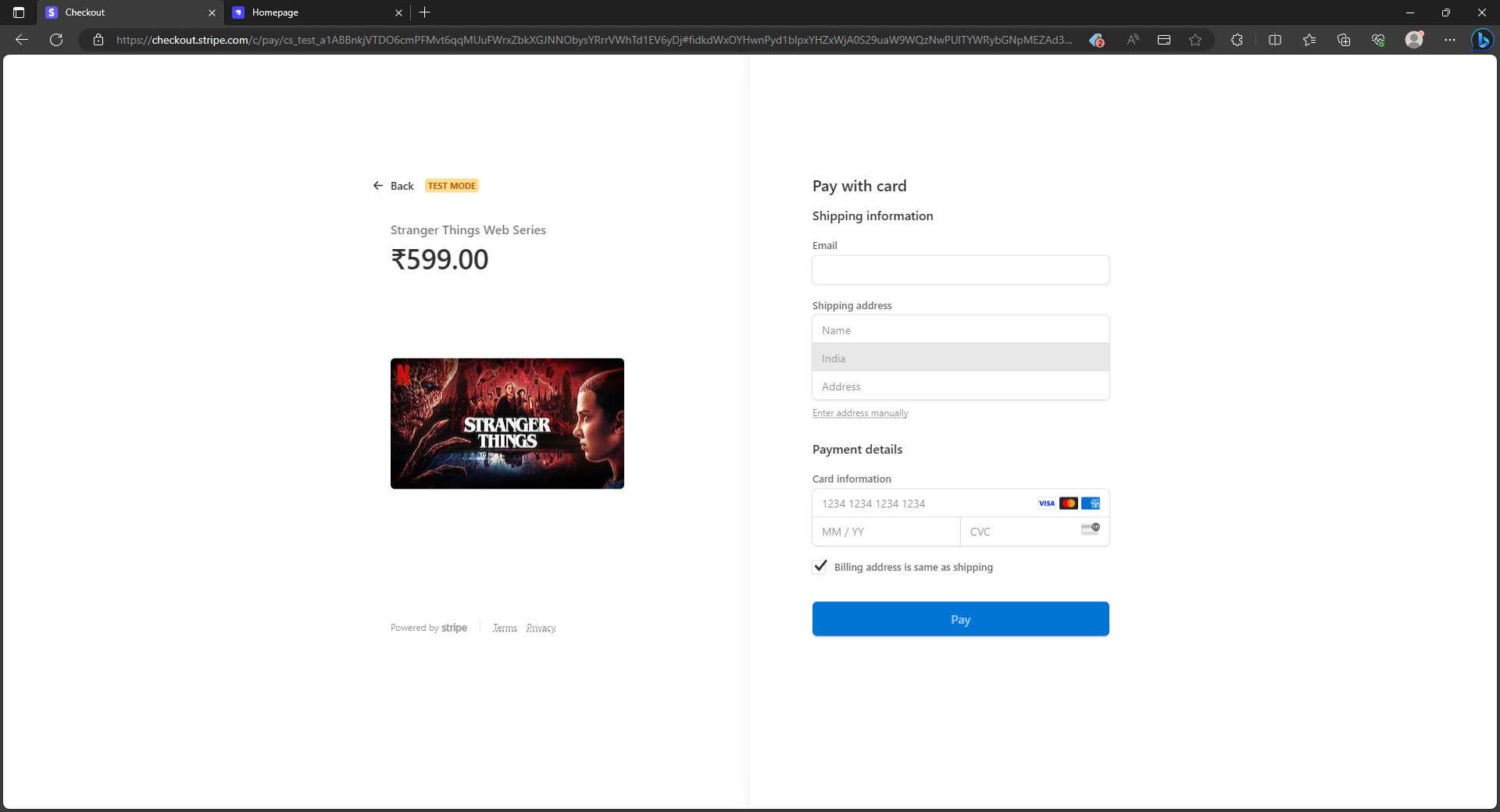
Task: Open the Settings and more menu
Action: point(1449,39)
